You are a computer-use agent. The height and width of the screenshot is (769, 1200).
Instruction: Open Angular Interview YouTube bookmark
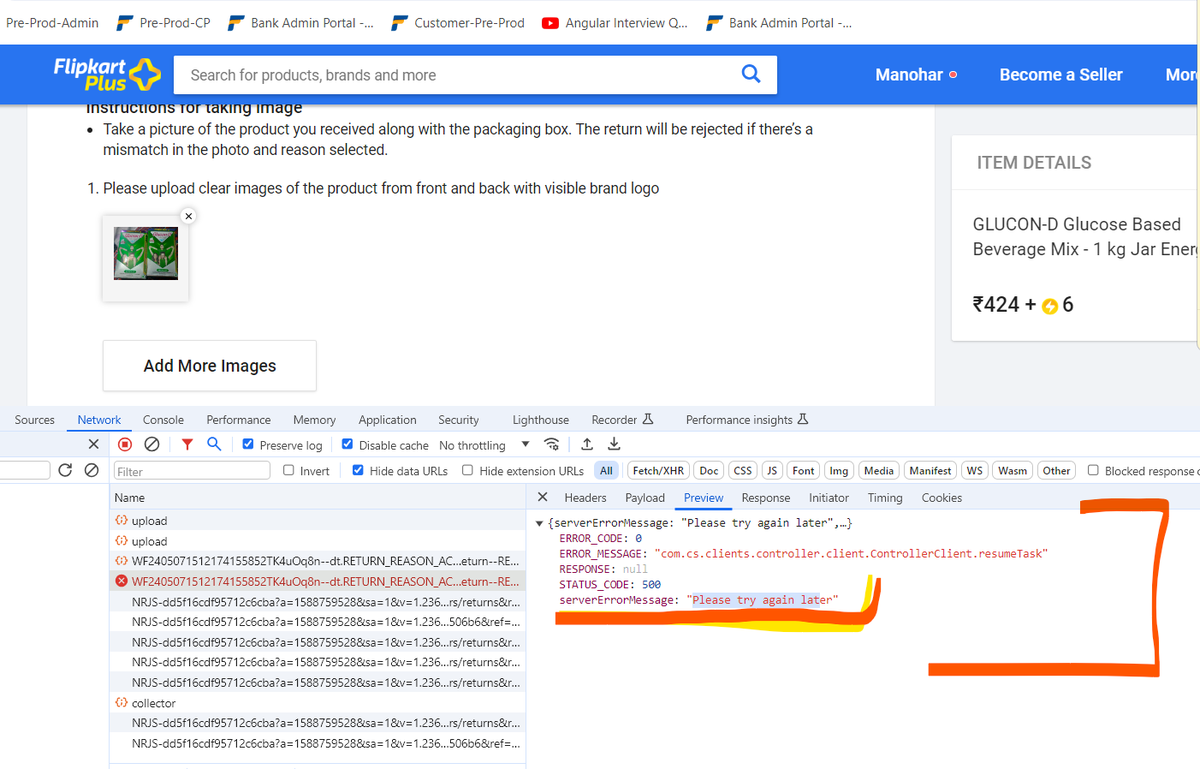click(614, 22)
